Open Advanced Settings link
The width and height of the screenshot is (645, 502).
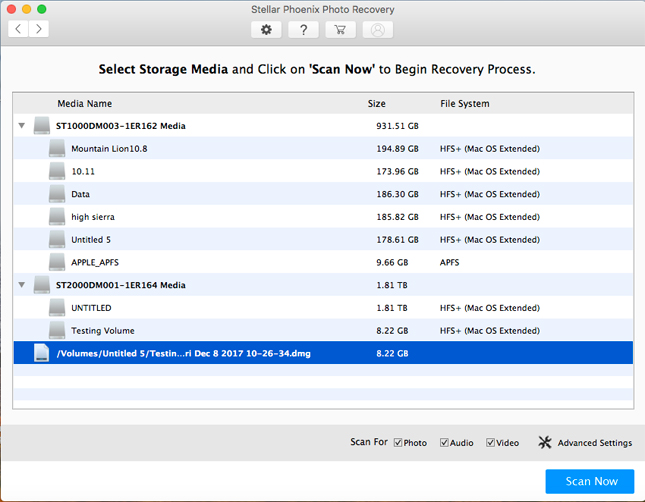click(594, 443)
